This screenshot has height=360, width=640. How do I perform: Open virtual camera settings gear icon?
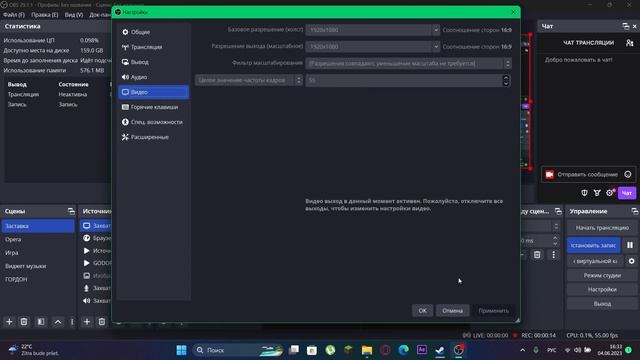[x=631, y=261]
